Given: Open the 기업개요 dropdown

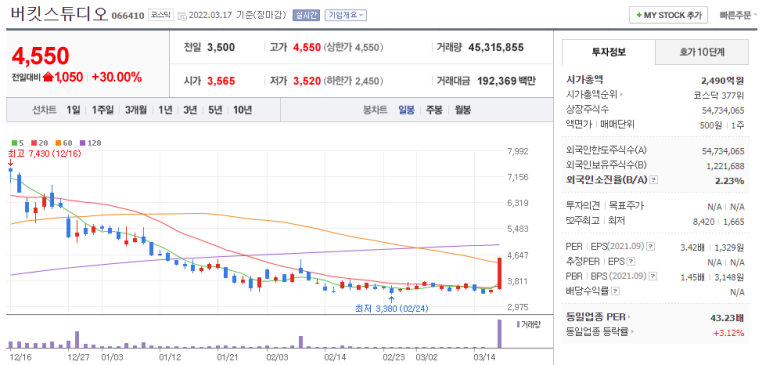Looking at the screenshot, I should (345, 15).
